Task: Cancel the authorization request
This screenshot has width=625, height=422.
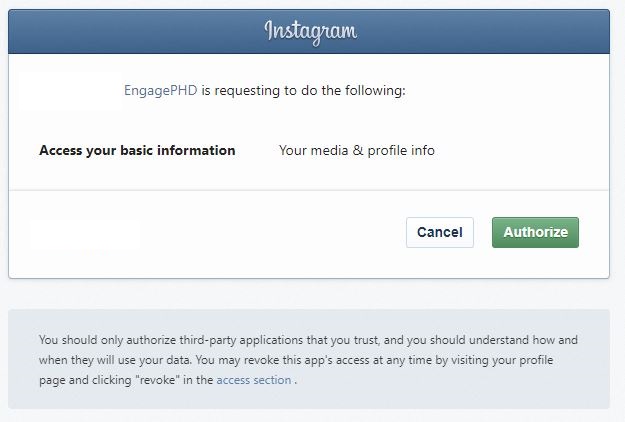Action: click(x=440, y=232)
